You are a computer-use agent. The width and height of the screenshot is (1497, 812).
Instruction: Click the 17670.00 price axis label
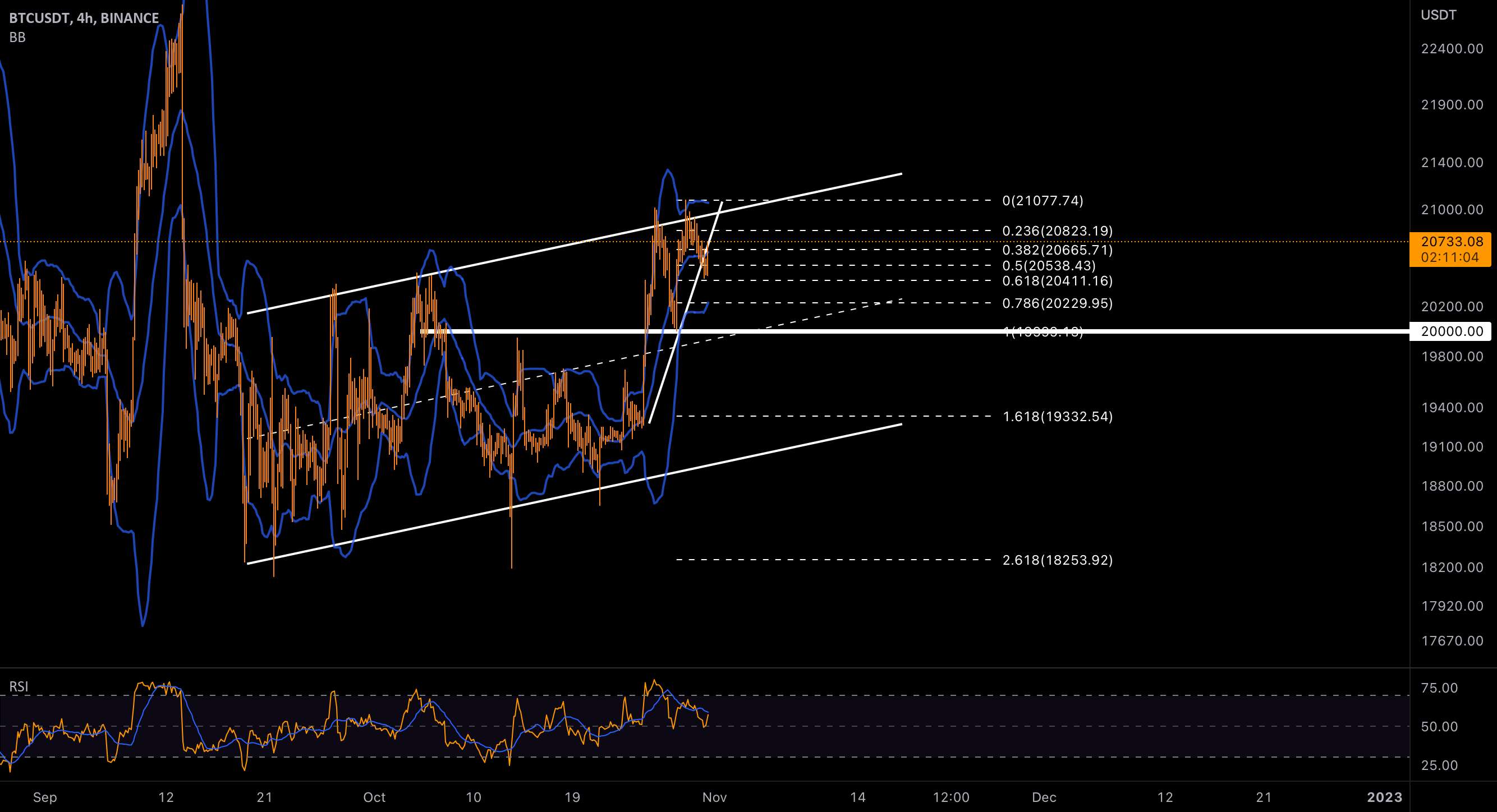tap(1452, 640)
